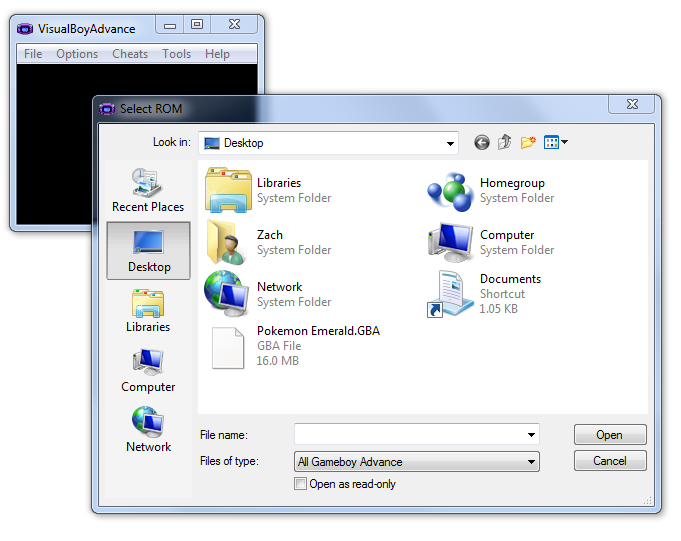681x541 pixels.
Task: Open Help menu in VisualBoyAdvance
Action: (217, 54)
